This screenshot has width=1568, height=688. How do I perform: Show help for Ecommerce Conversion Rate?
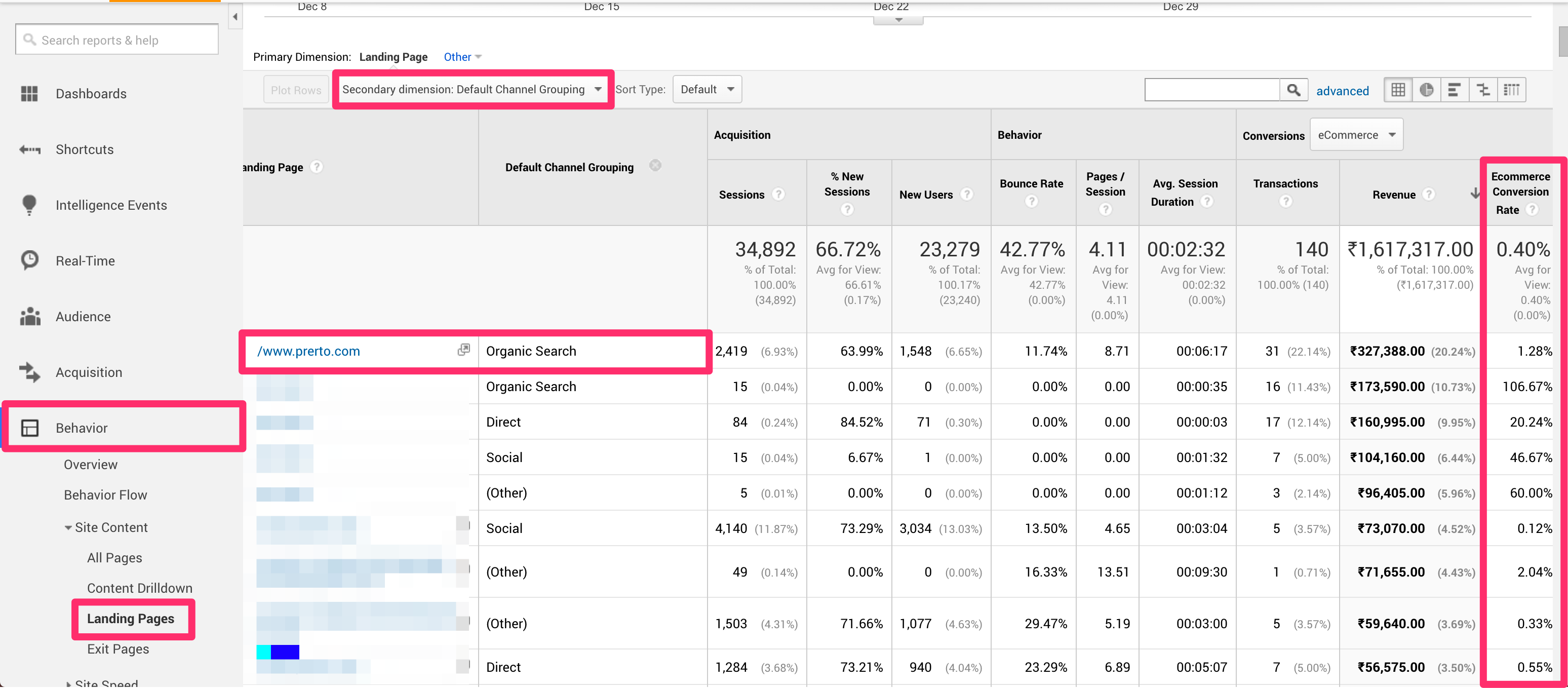point(1533,209)
